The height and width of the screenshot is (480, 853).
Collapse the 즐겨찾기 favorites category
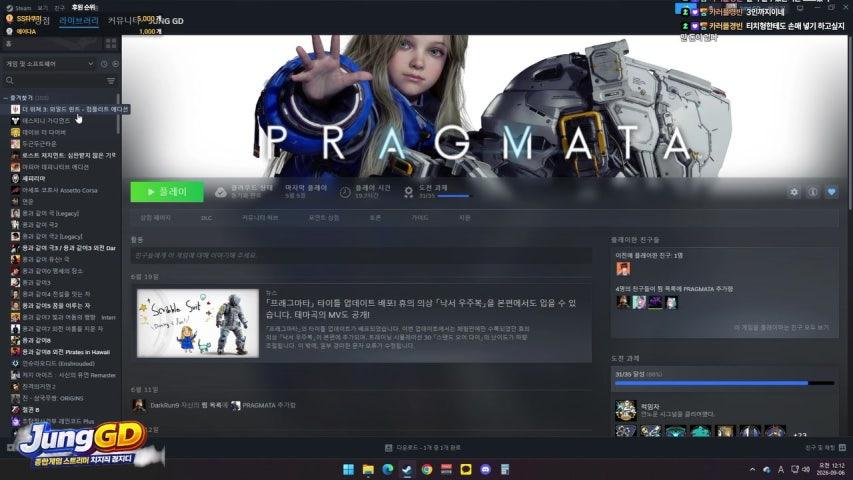[5, 98]
